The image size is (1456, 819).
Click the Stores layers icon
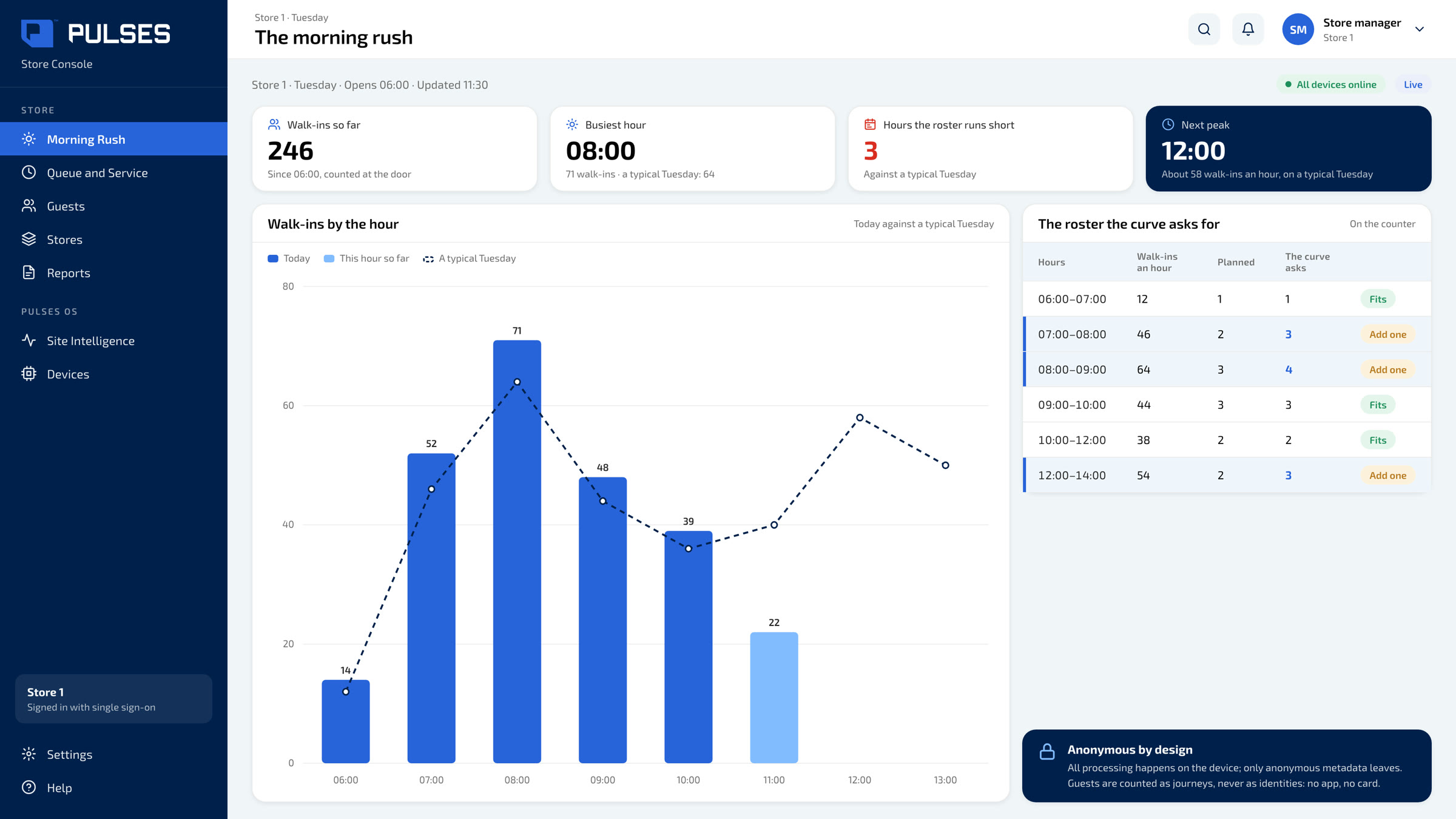pyautogui.click(x=29, y=239)
